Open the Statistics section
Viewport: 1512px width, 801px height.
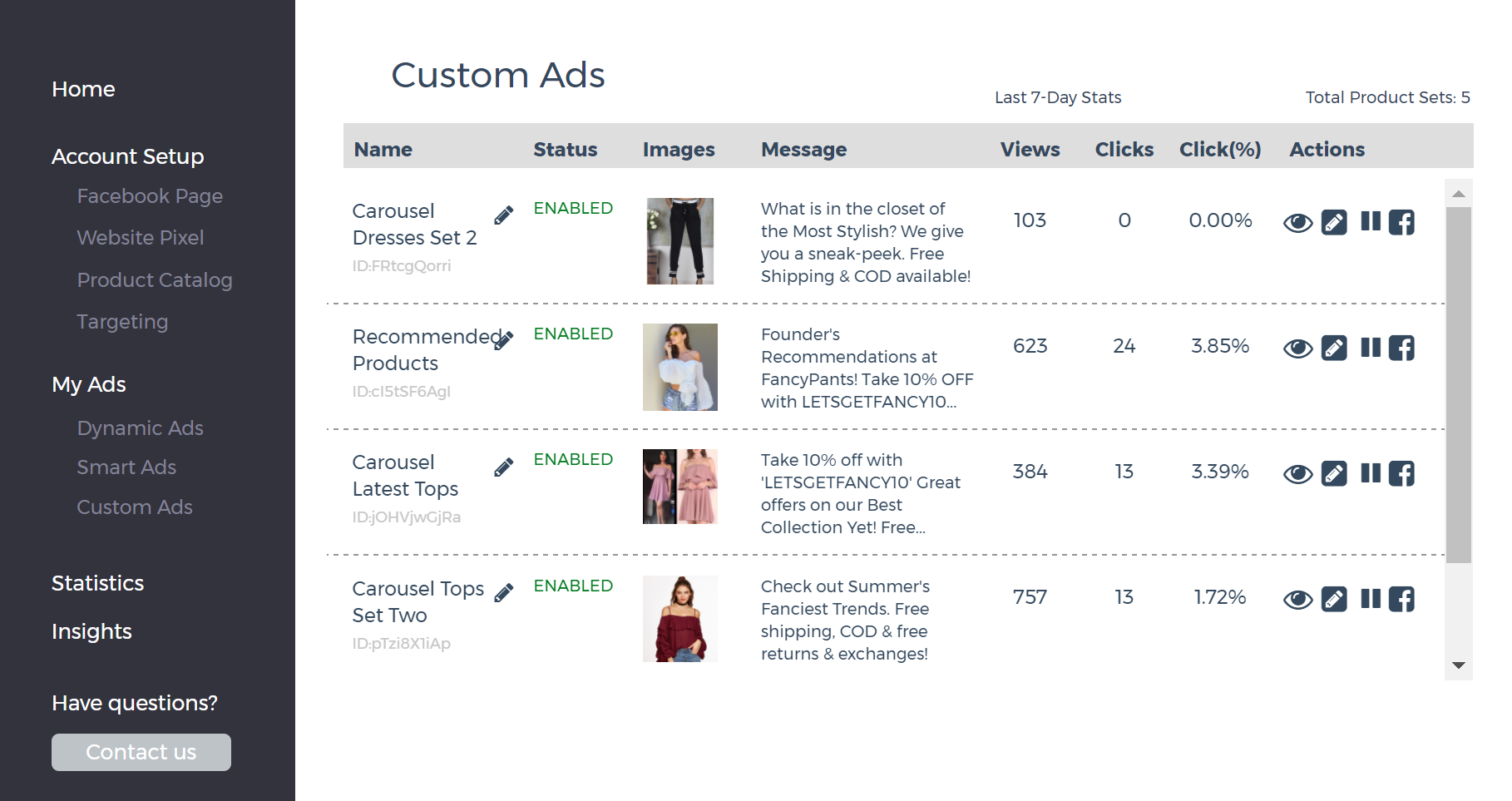tap(97, 583)
